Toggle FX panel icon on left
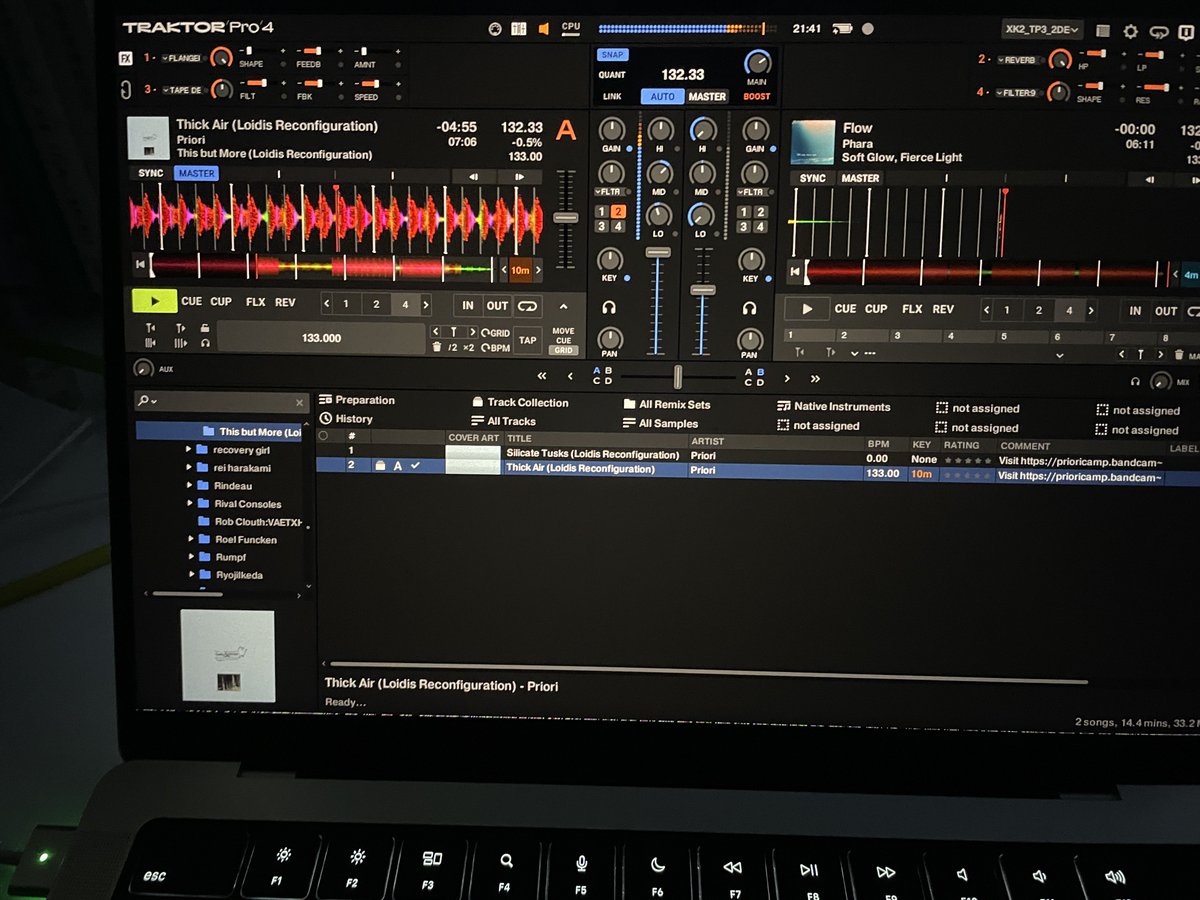The width and height of the screenshot is (1200, 900). point(127,58)
